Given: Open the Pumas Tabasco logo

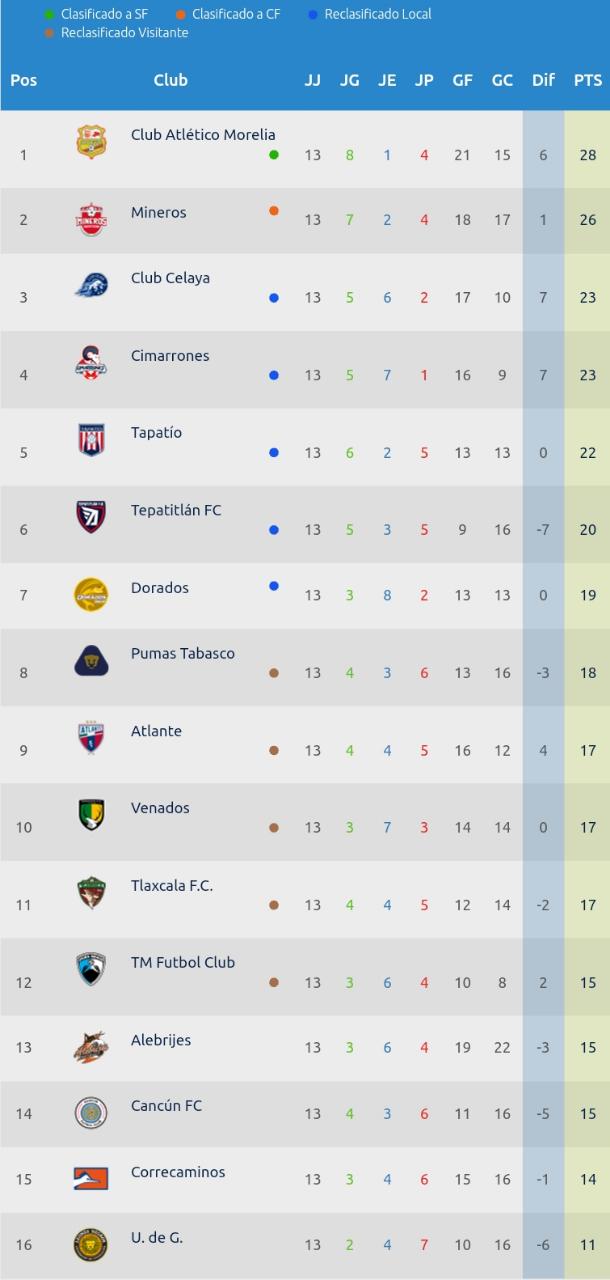Looking at the screenshot, I should [x=91, y=660].
